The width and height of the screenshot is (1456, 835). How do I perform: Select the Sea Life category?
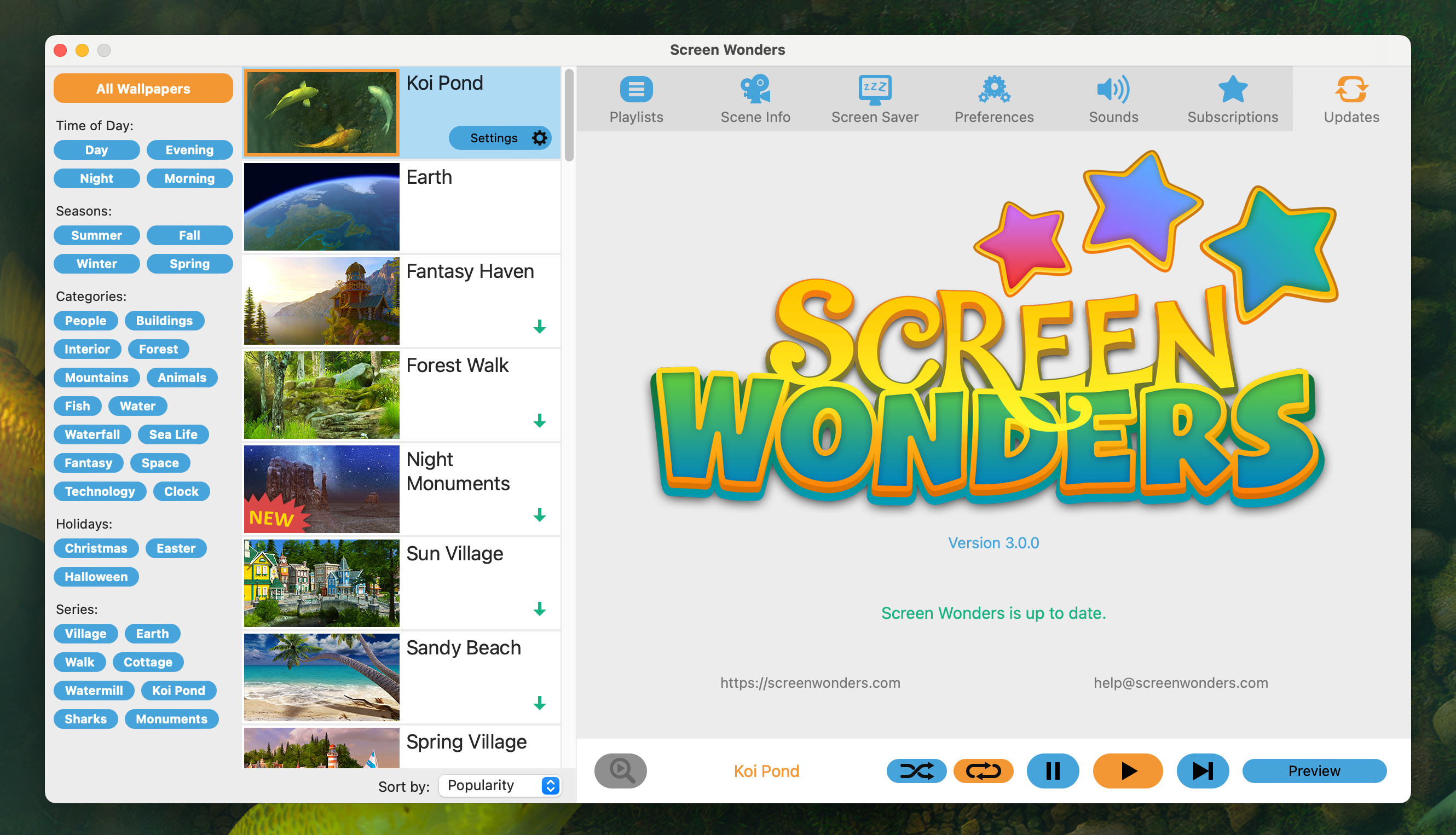pyautogui.click(x=174, y=434)
